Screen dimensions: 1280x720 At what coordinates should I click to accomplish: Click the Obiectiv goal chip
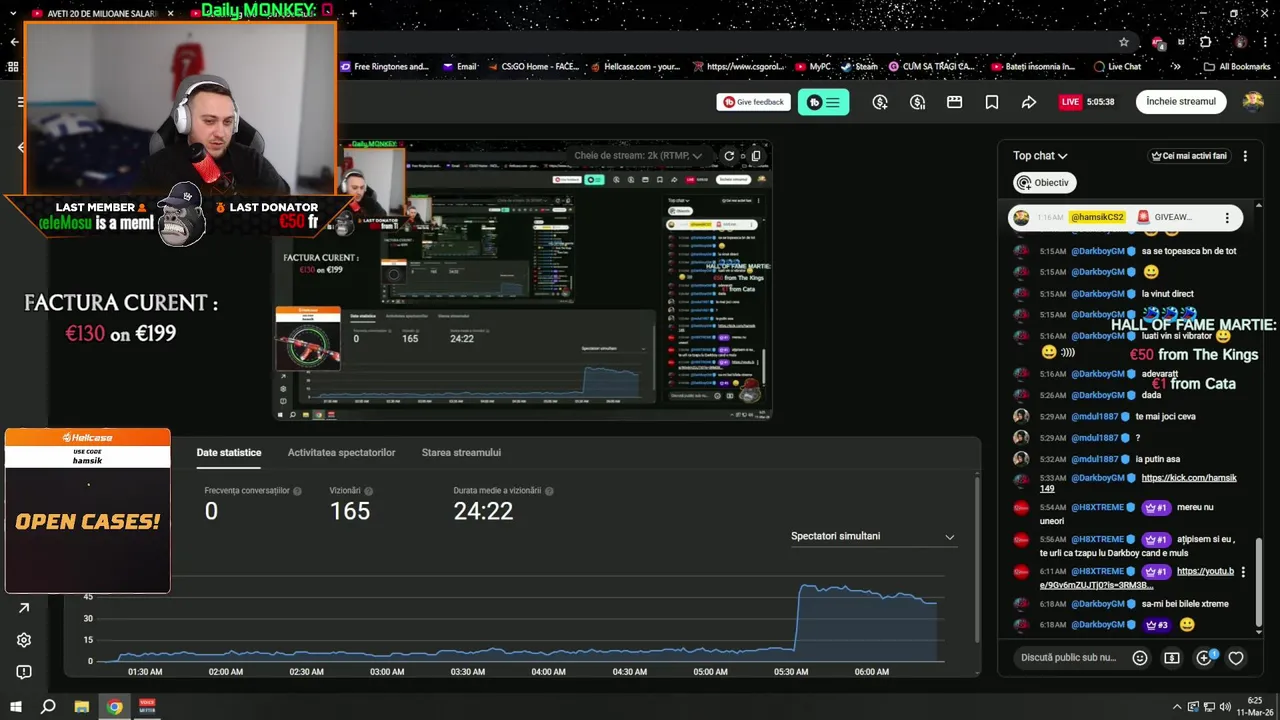1044,183
